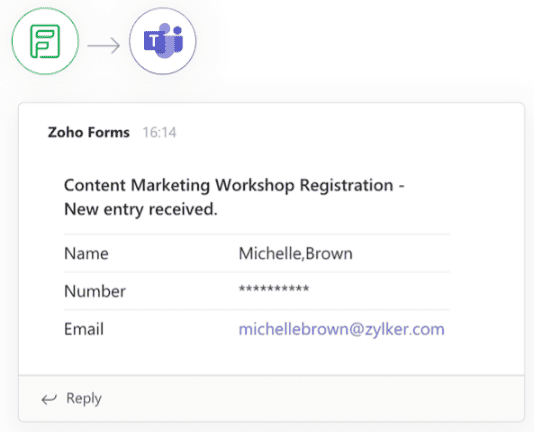Click the Reply arrow icon
Screen dimensions: 534x432
[49, 399]
